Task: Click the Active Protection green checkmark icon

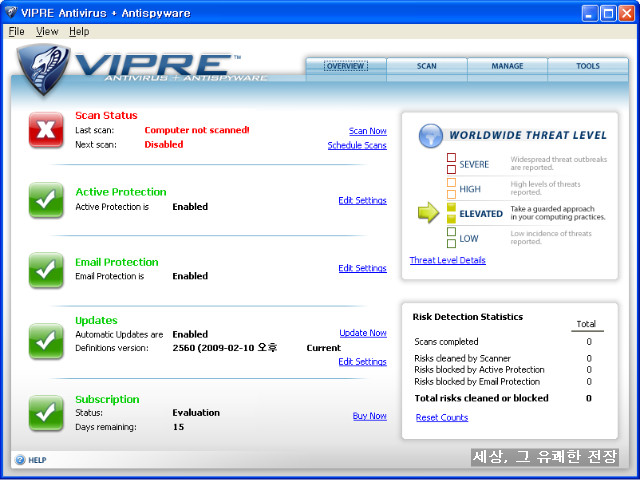Action: (x=46, y=200)
